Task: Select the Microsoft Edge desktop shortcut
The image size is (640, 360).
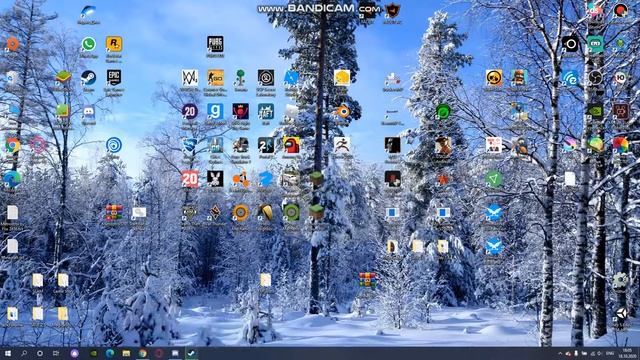Action: [x=12, y=179]
